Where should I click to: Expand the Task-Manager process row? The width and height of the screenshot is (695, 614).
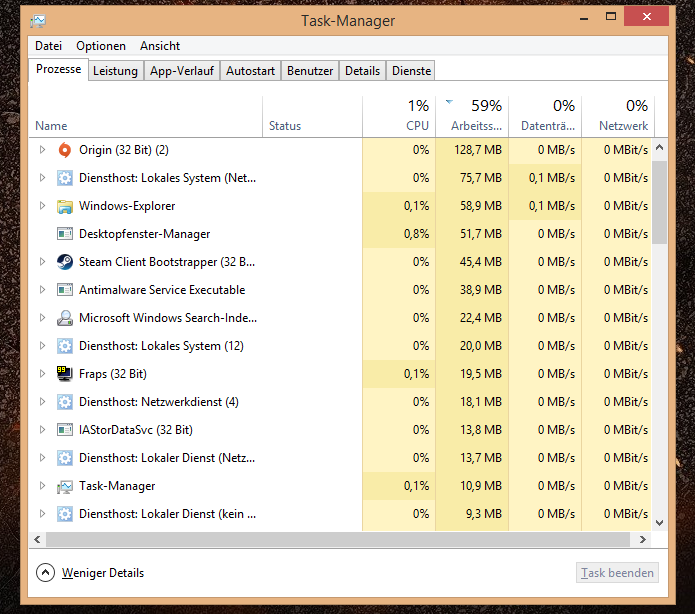[x=43, y=485]
